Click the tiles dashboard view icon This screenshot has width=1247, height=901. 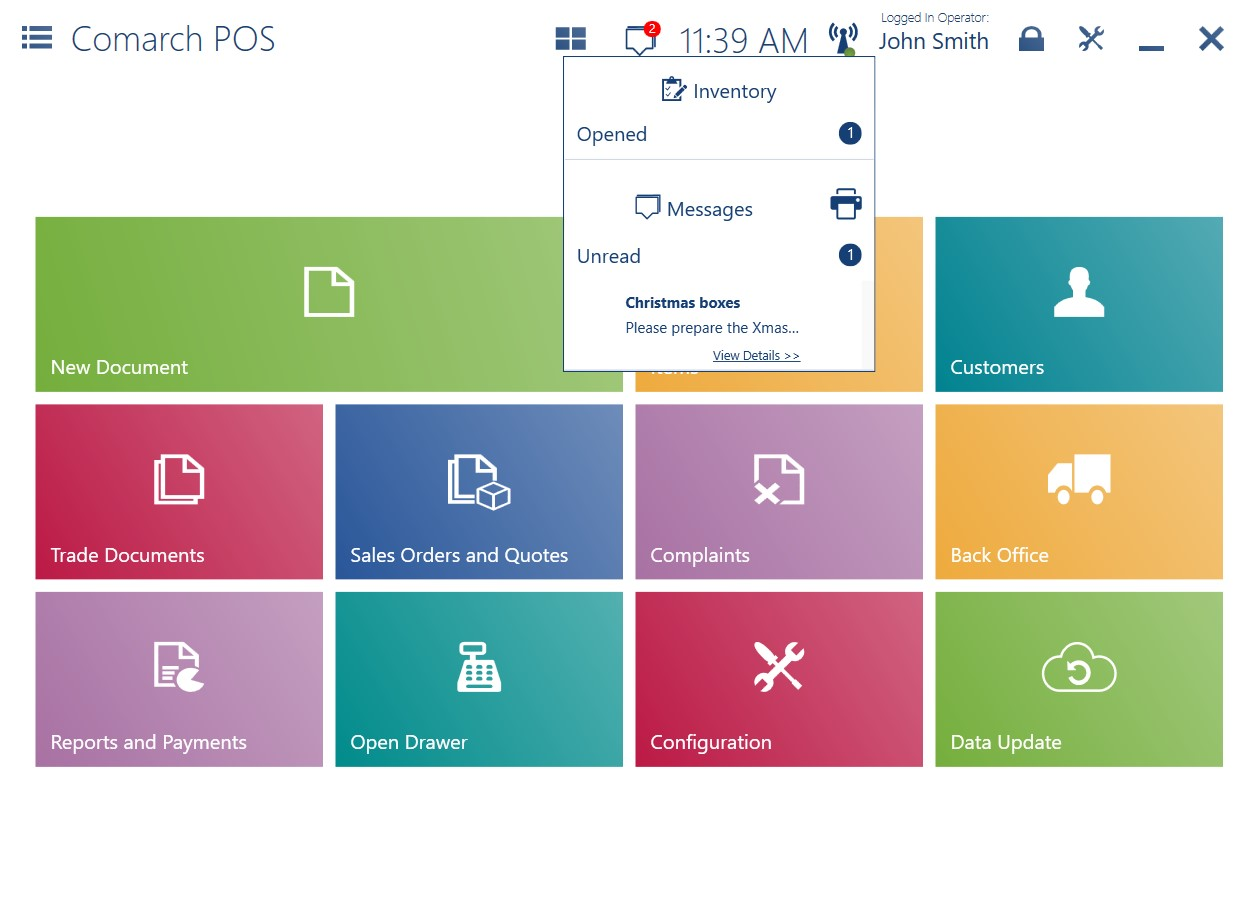[x=571, y=39]
